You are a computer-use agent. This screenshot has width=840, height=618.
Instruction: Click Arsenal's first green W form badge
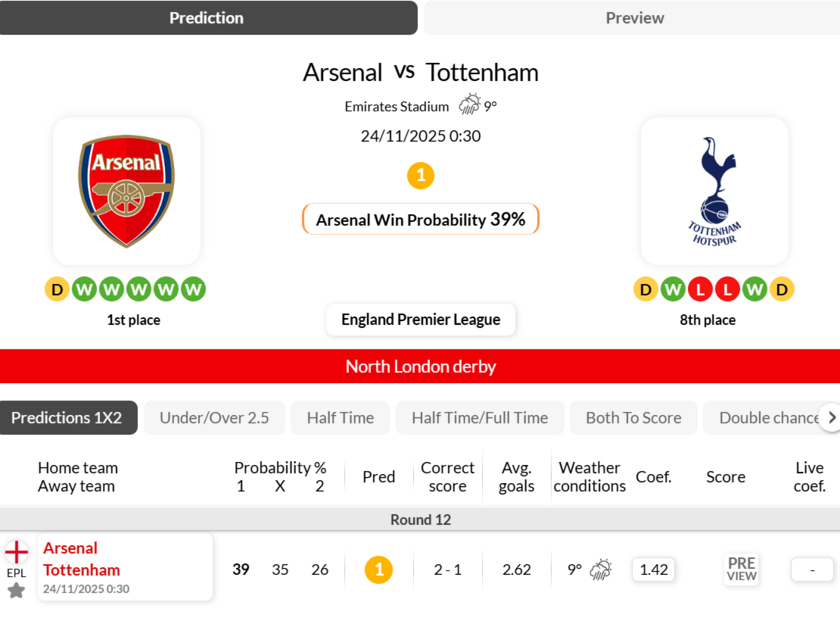84,290
